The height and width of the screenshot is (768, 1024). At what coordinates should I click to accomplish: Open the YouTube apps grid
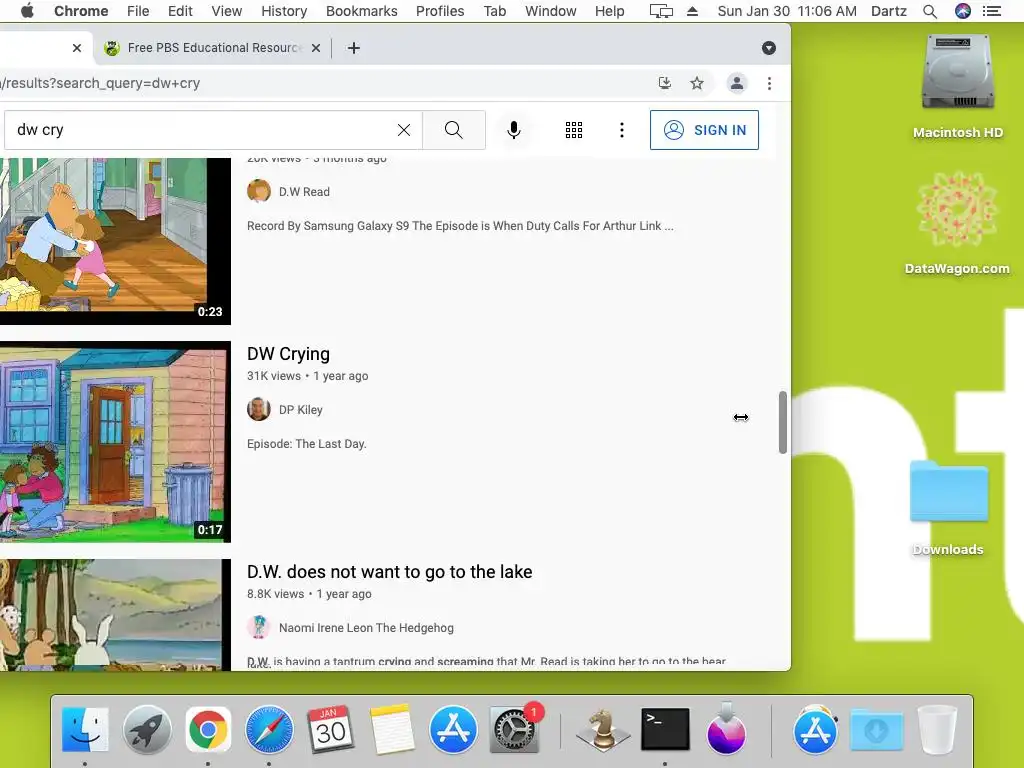(573, 130)
